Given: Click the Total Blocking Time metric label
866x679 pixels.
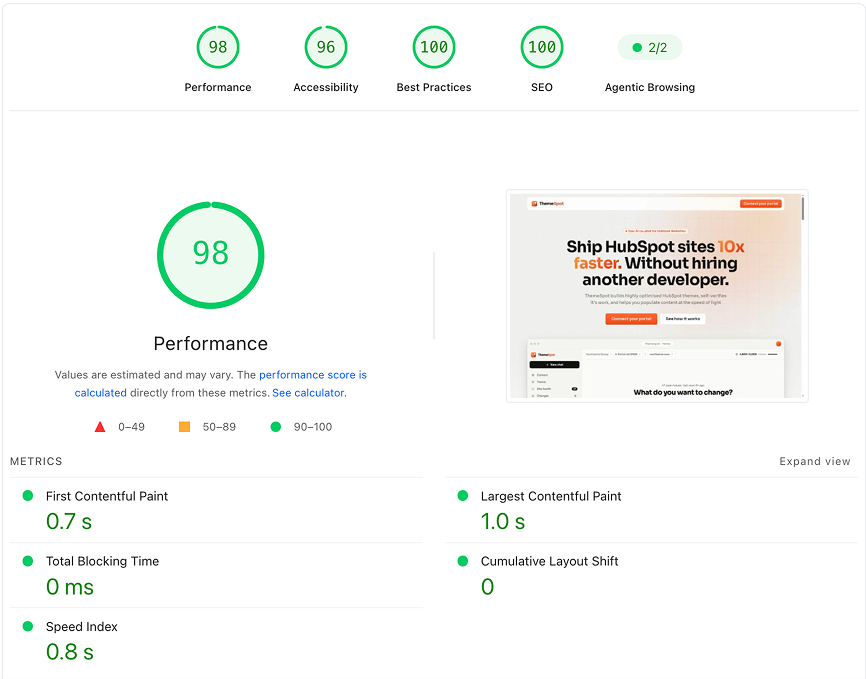Looking at the screenshot, I should click(102, 561).
